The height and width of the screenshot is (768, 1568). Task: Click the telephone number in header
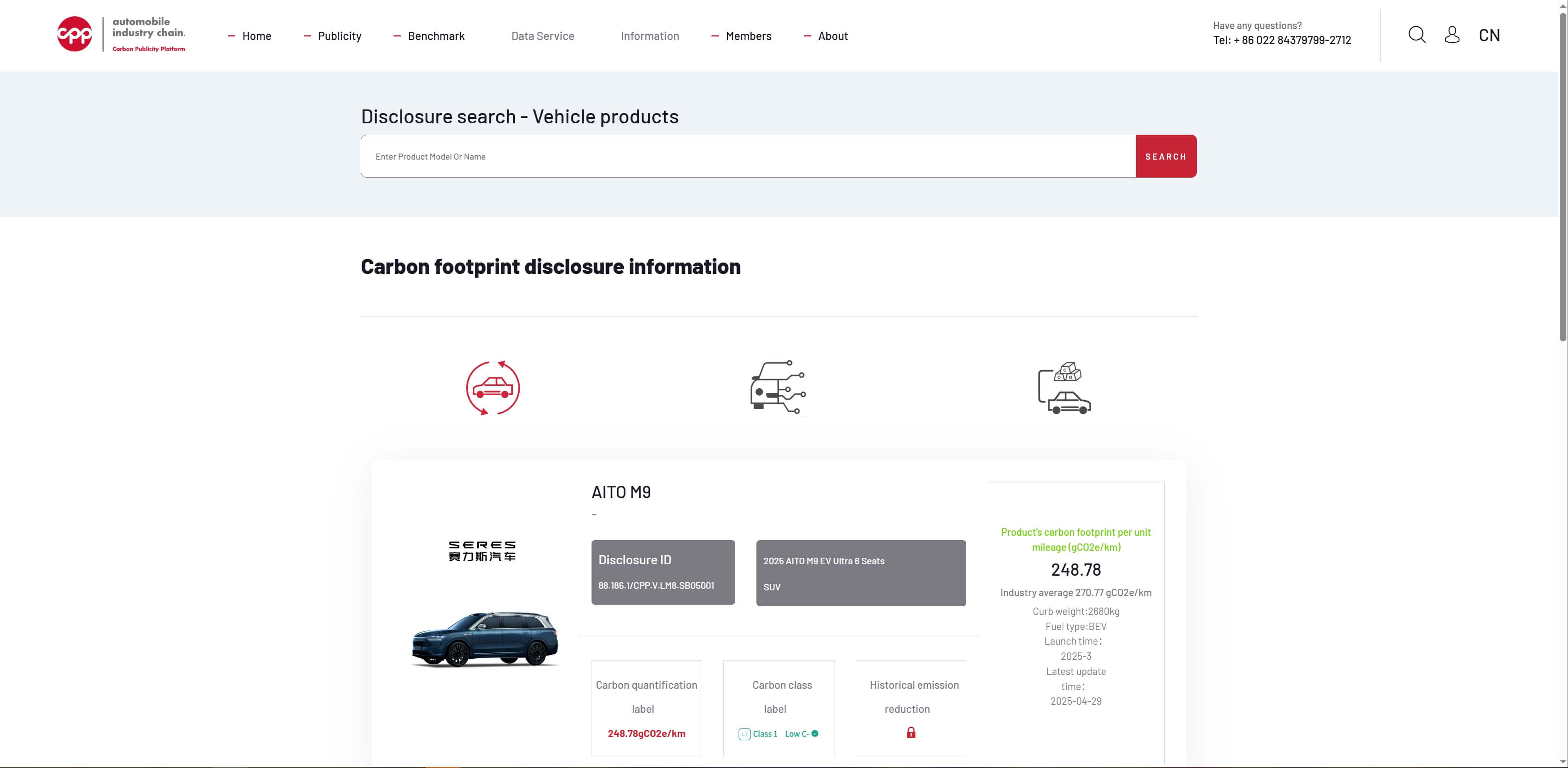[1282, 40]
